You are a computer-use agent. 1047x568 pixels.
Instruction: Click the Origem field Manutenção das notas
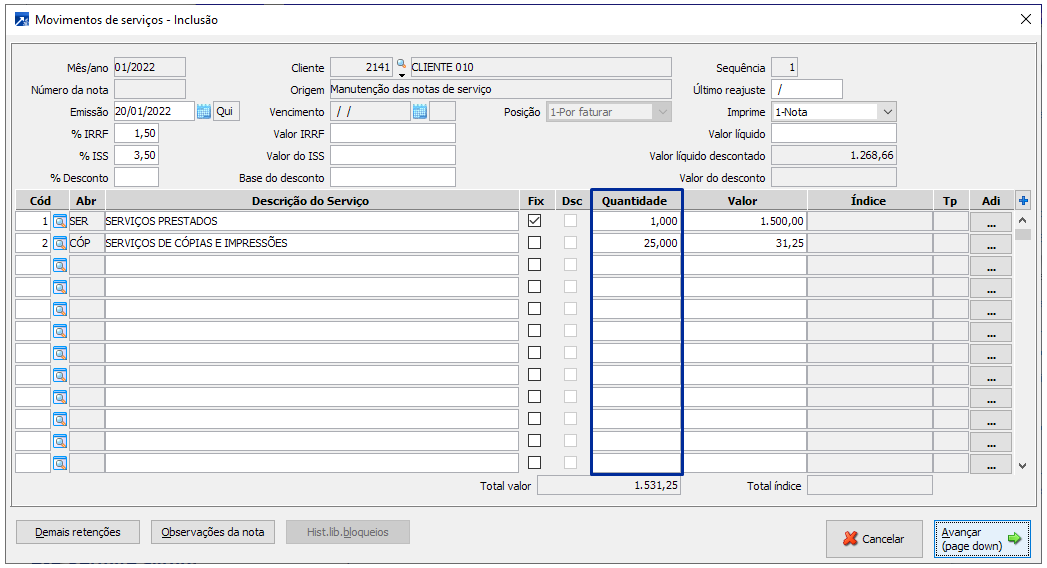(x=501, y=89)
